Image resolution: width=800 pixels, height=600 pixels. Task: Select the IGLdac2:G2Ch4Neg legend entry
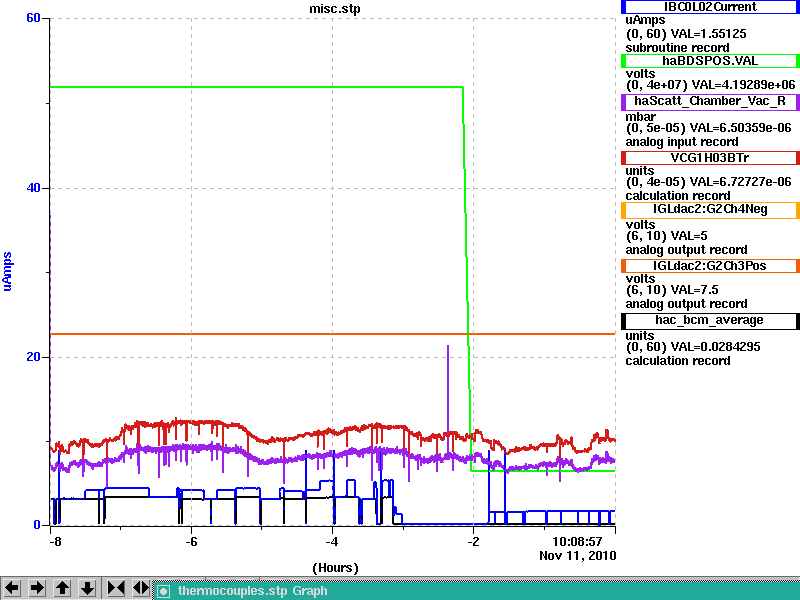pyautogui.click(x=710, y=210)
